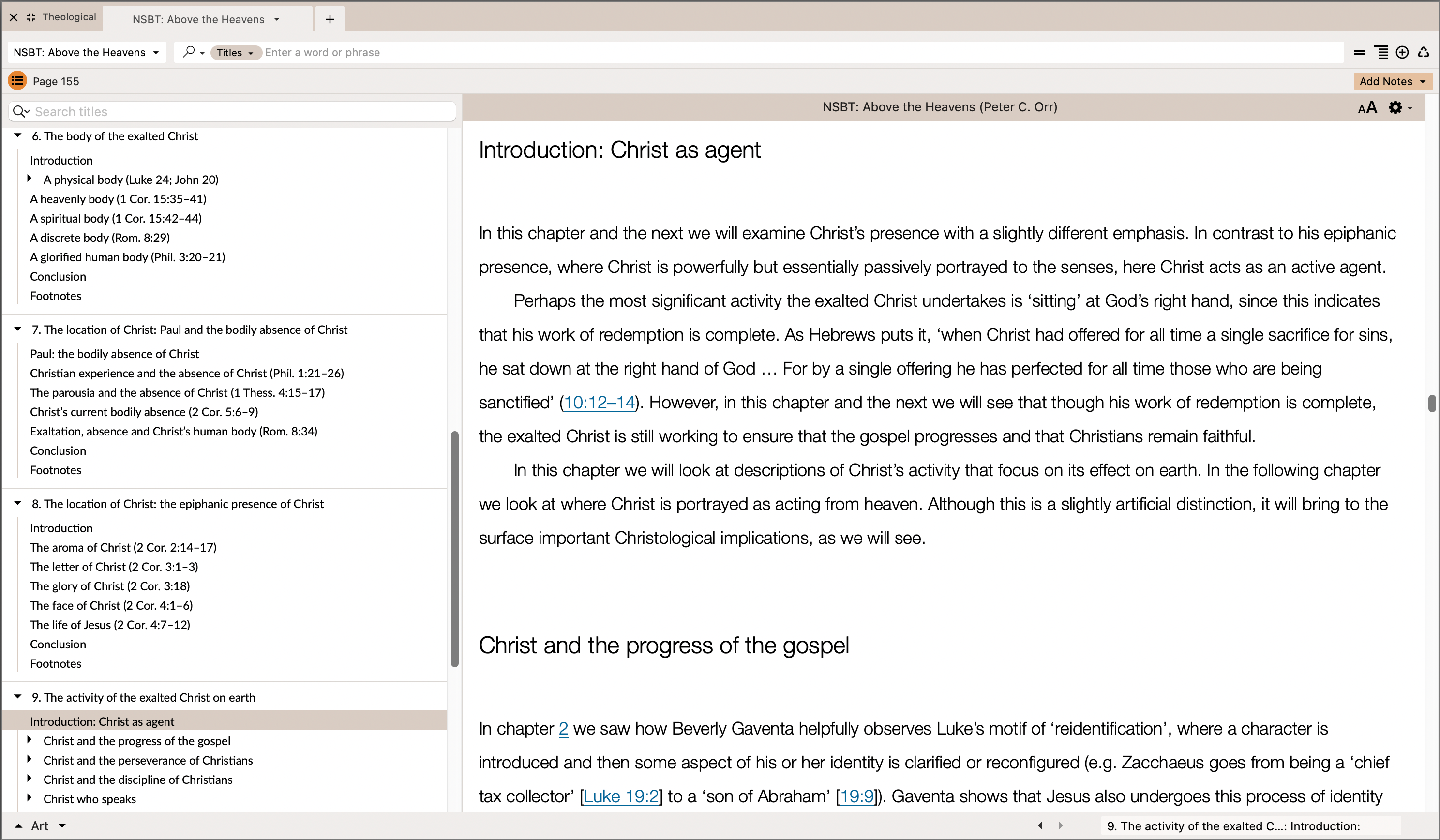
Task: Click the recycle-style sync icon
Action: click(1424, 53)
